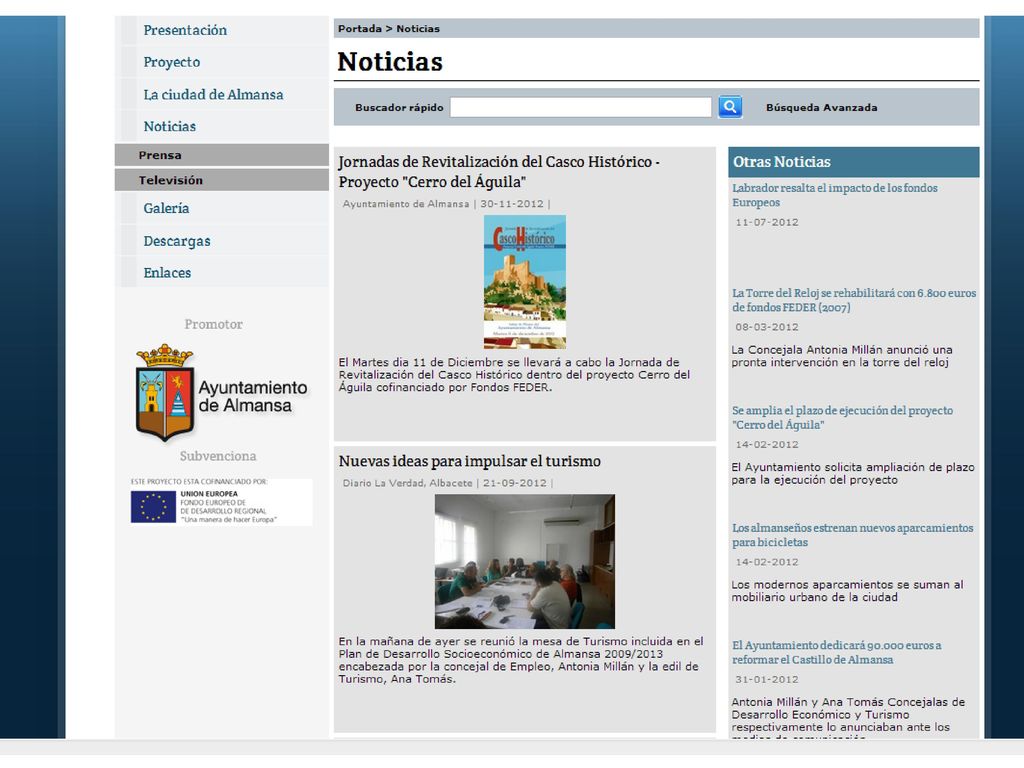Click the text 'La Concejala Antonia Millán anunció'
Screen dimensions: 1024x768
(842, 356)
